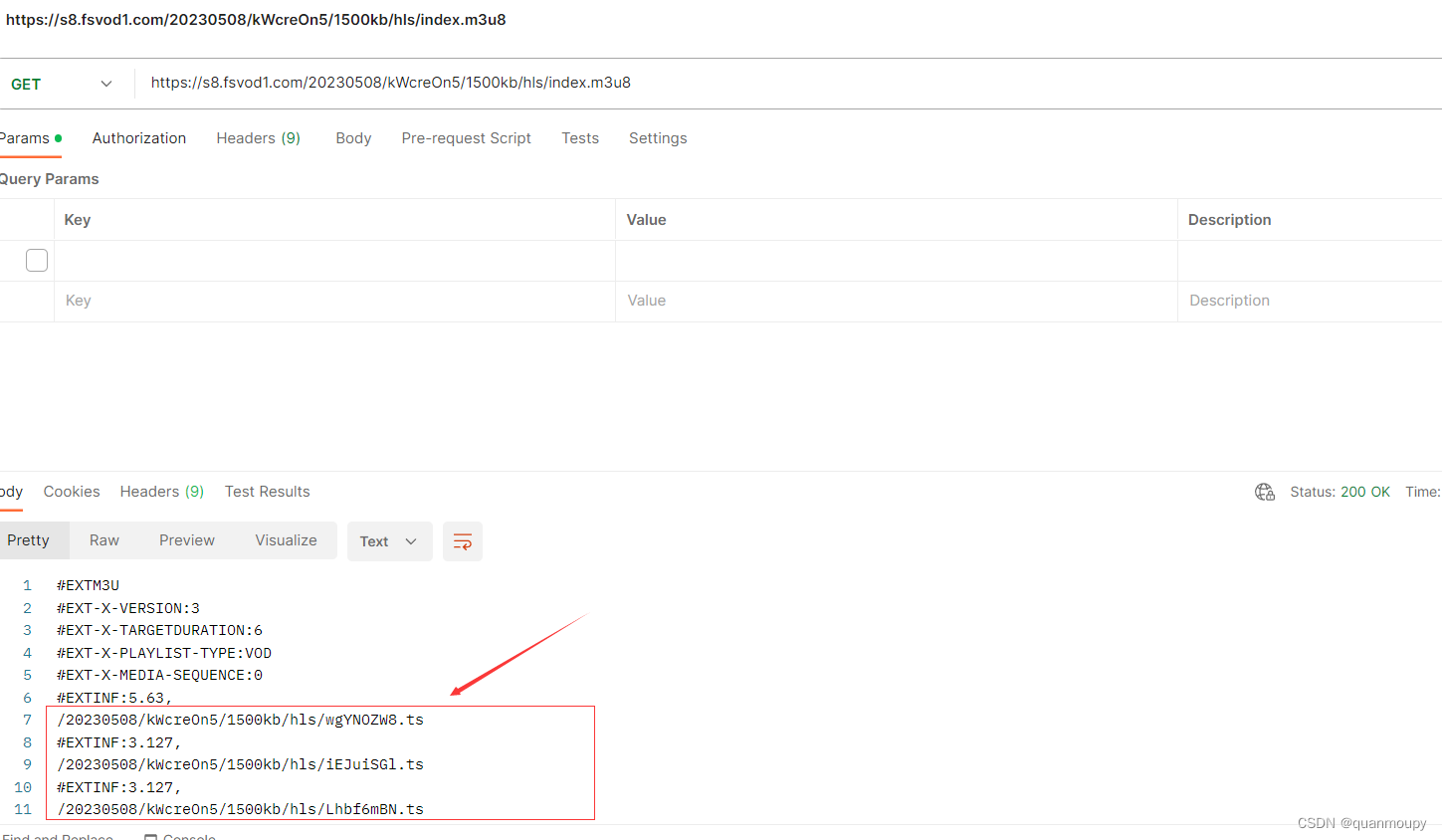Open the request Body tab
1442x840 pixels.
click(353, 138)
